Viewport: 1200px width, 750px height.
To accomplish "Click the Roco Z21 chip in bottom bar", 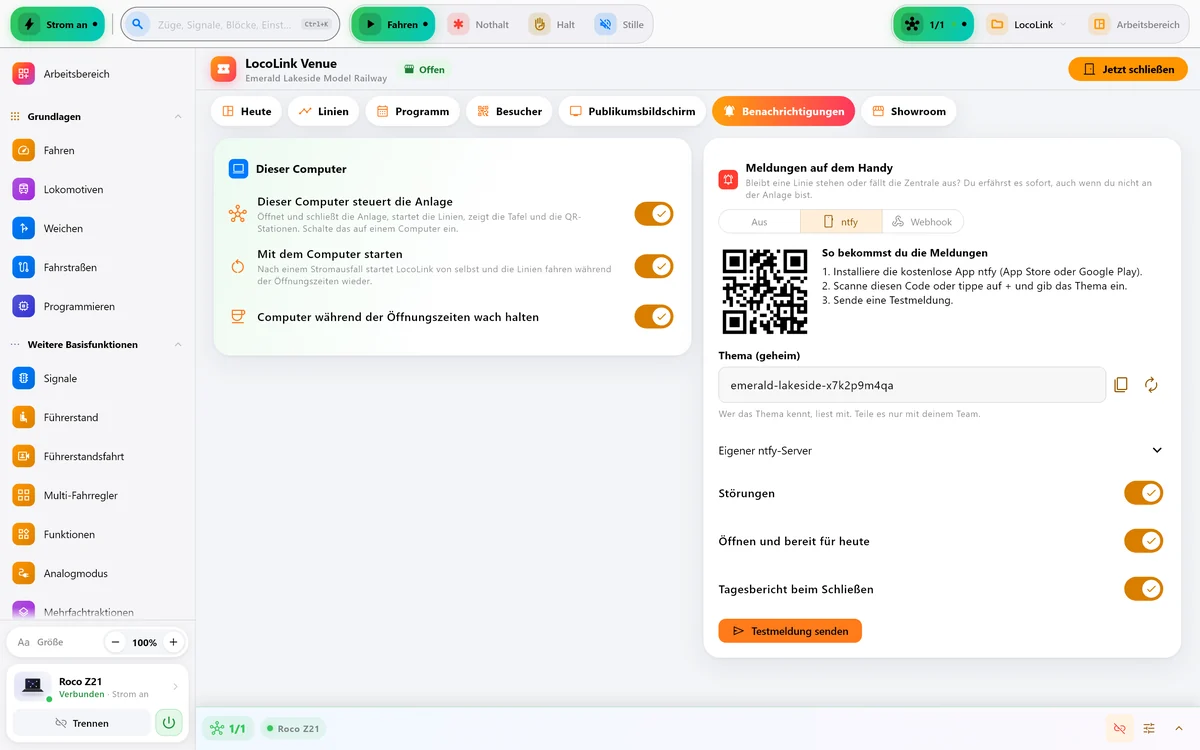I will click(292, 729).
